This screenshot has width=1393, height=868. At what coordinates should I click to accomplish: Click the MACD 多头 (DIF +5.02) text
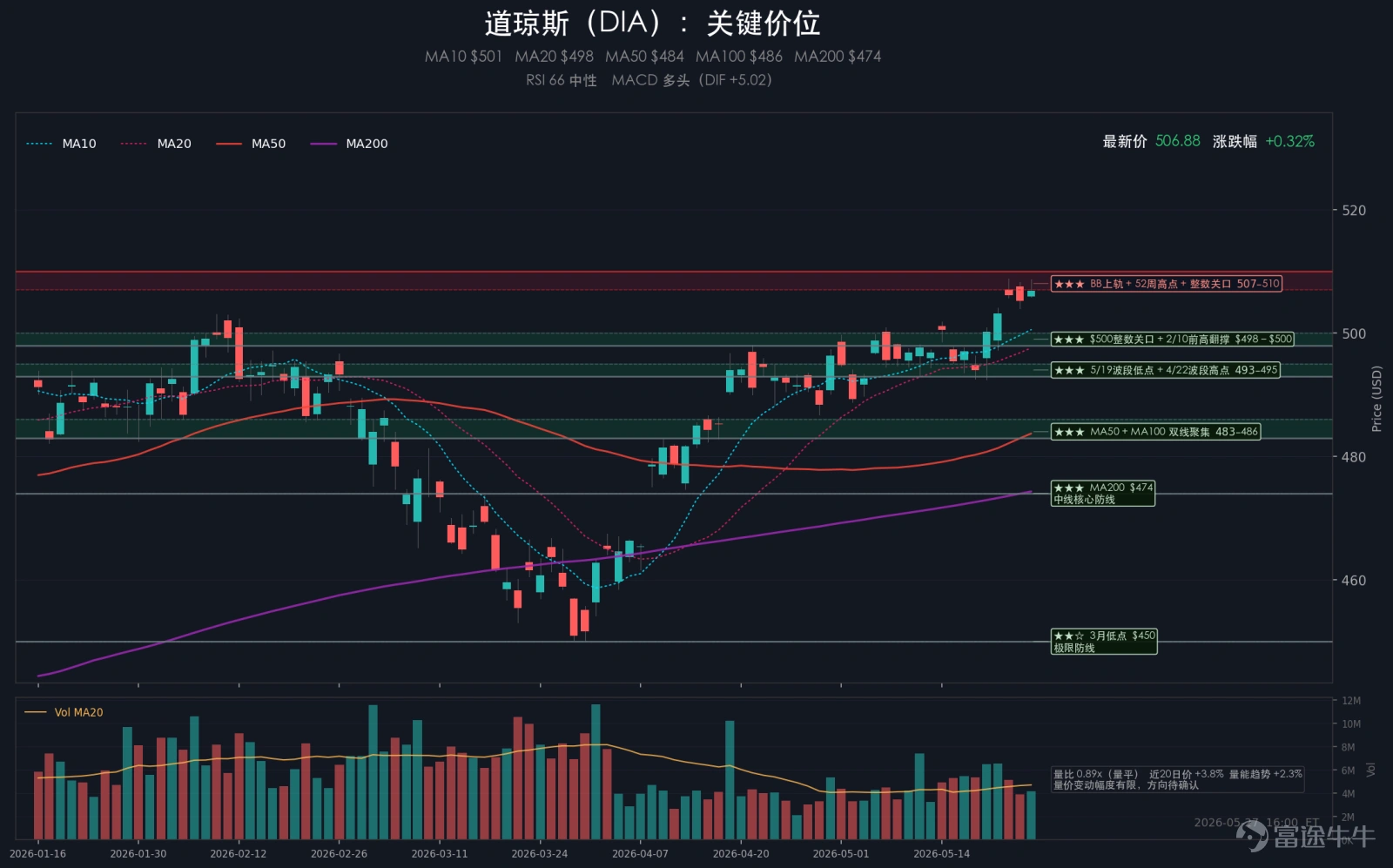click(x=691, y=80)
